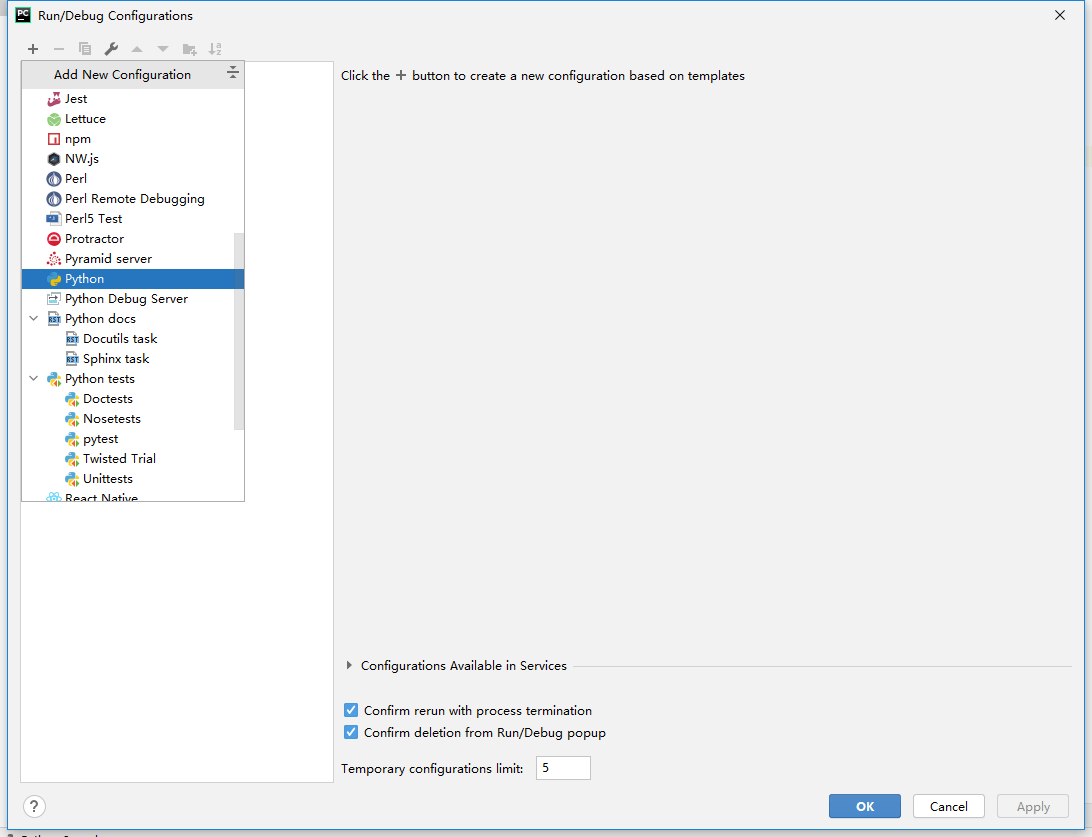Click the PyCharm icon in title bar
This screenshot has height=837, width=1092.
[23, 15]
